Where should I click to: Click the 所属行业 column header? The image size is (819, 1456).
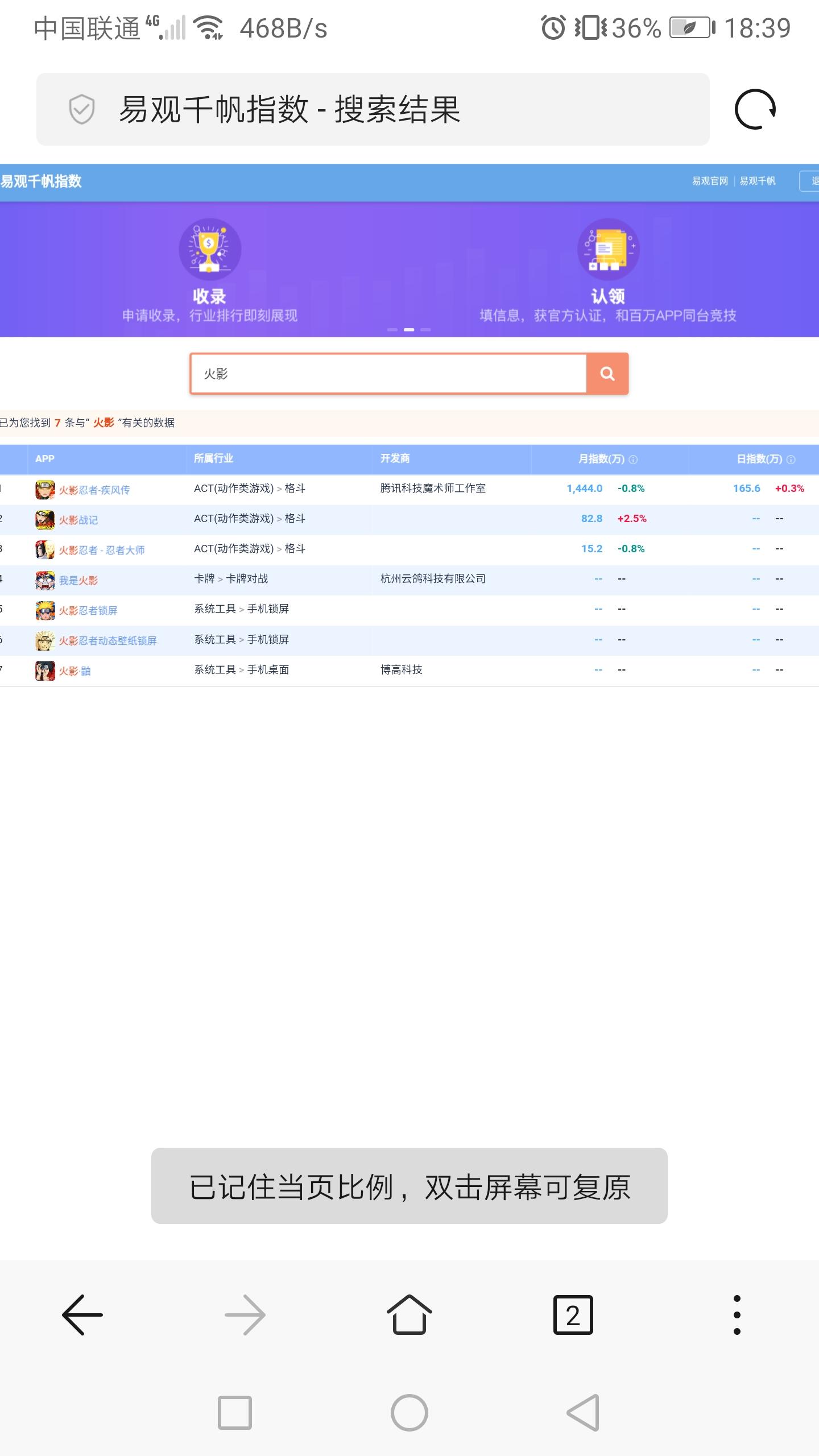[213, 458]
